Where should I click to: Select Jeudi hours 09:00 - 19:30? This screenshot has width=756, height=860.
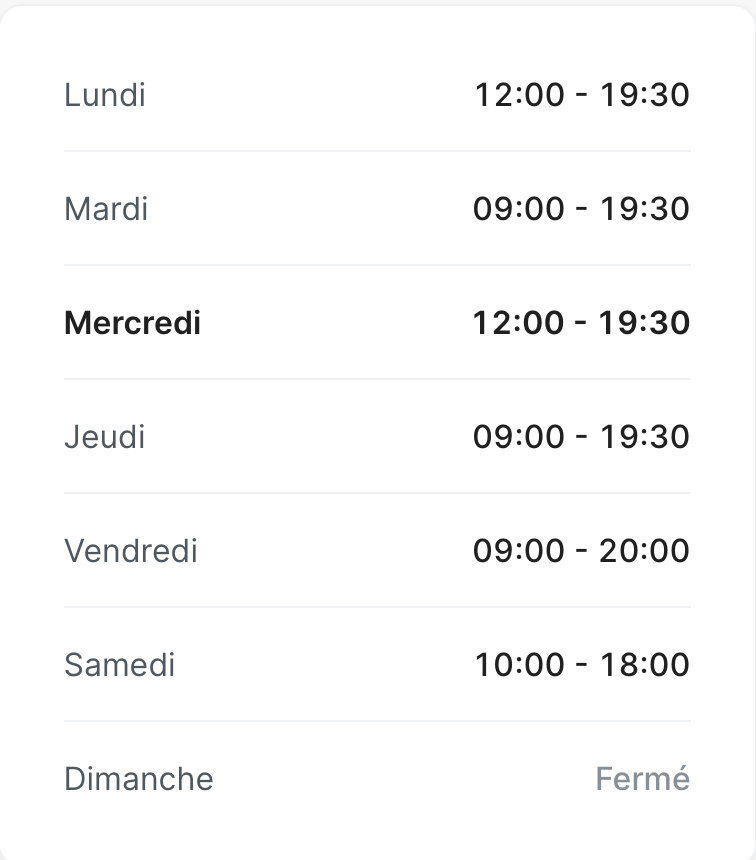(581, 437)
